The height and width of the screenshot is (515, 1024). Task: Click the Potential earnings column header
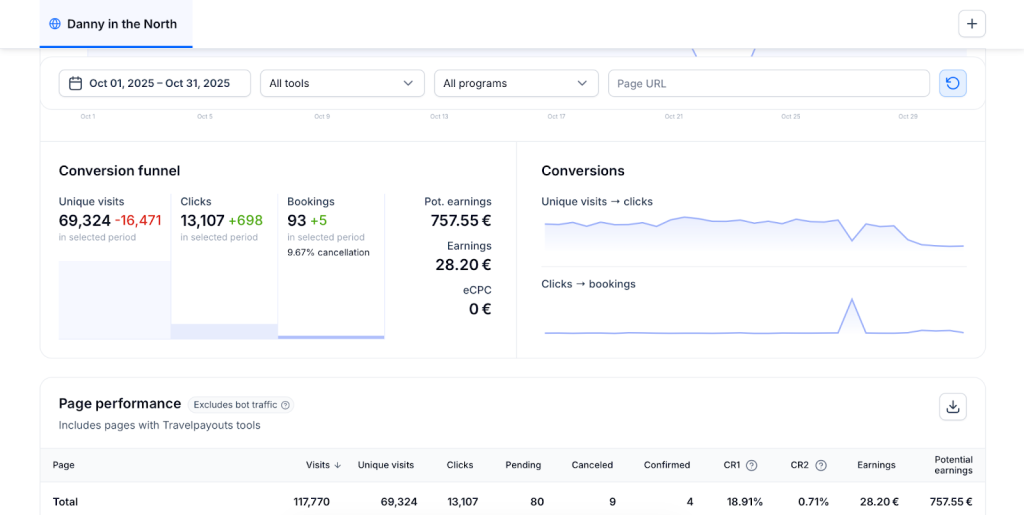(953, 465)
